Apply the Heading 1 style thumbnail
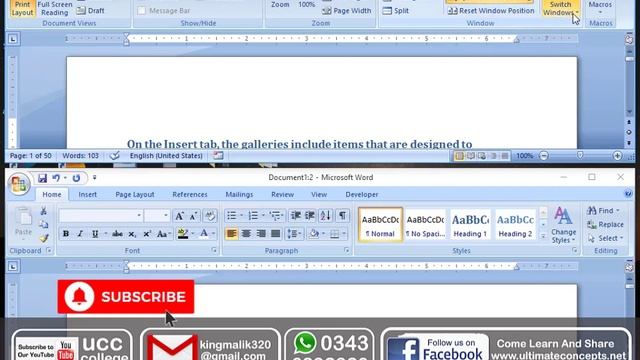This screenshot has width=640, height=360. pos(470,225)
